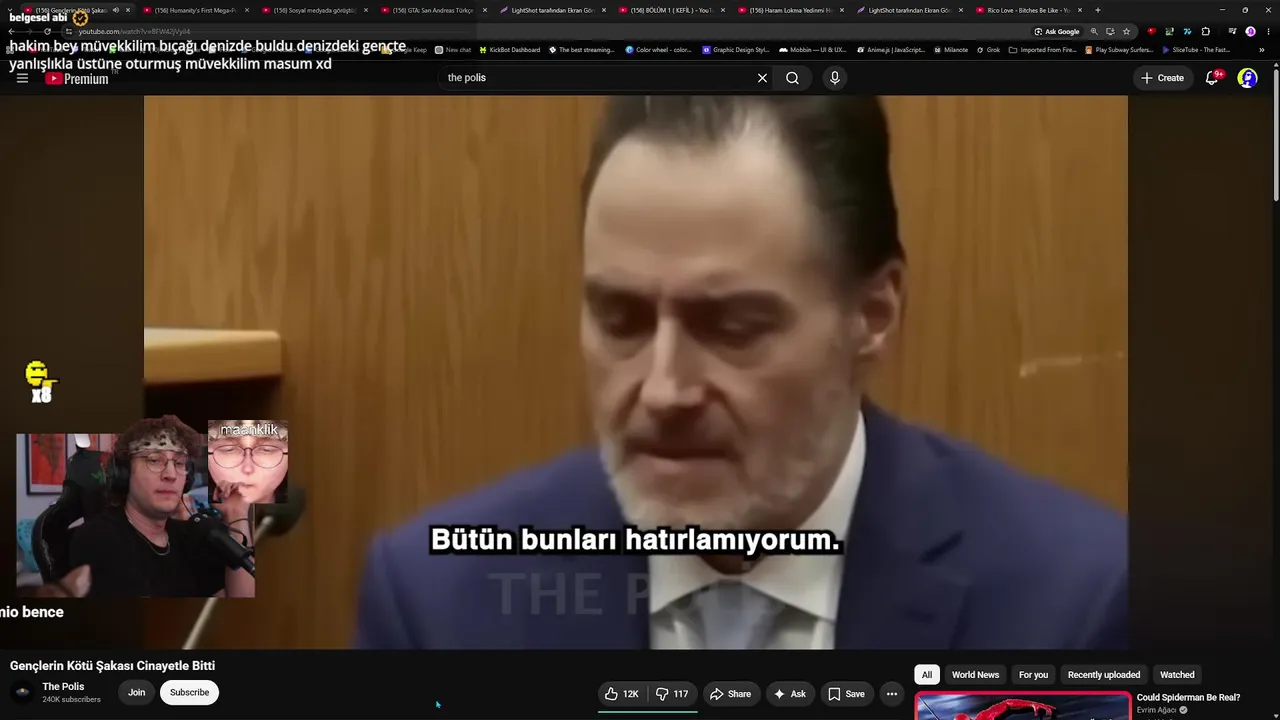Open the Play Subway Surfers bookmark

coord(1121,50)
